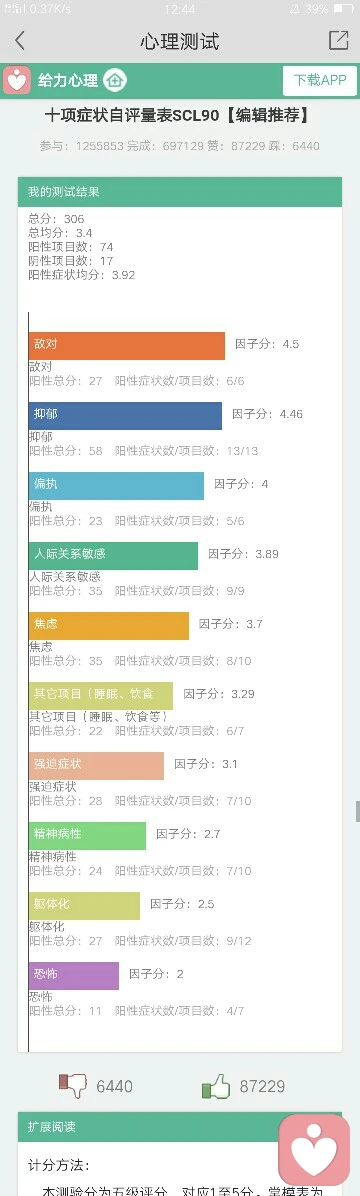Click the 下载APP button
Viewport: 360px width, 1196px height.
pos(320,80)
